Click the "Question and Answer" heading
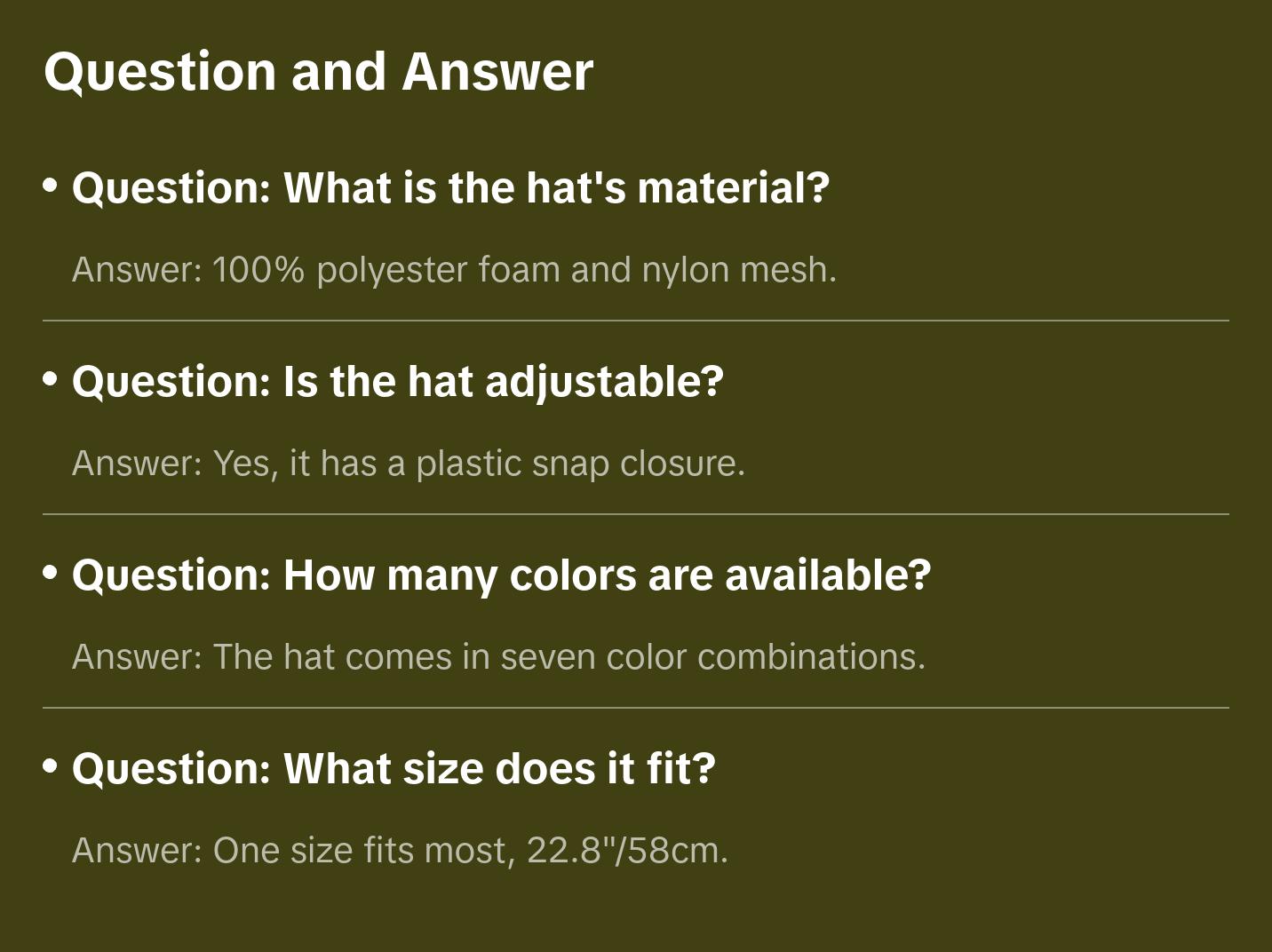Image resolution: width=1272 pixels, height=952 pixels. pyautogui.click(x=318, y=72)
